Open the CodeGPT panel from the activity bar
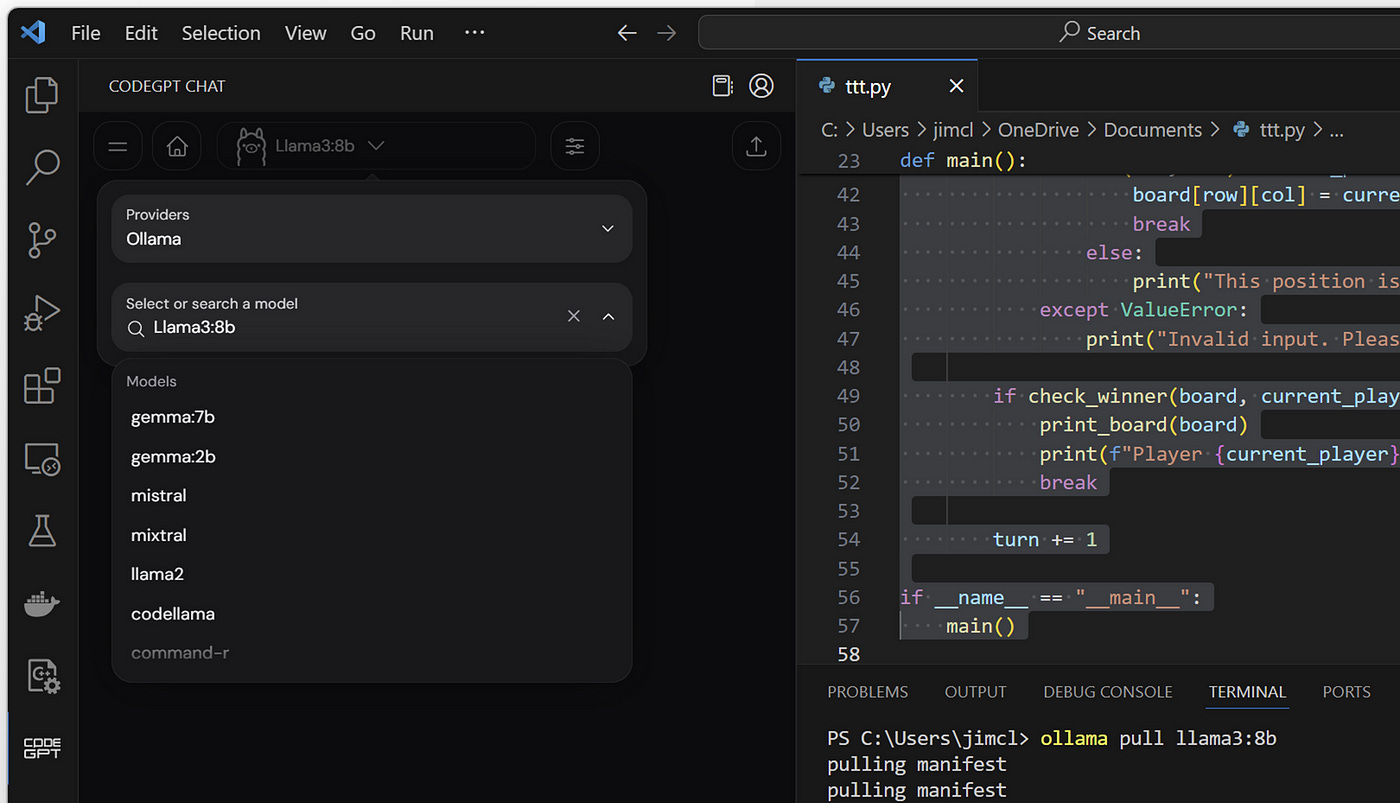 point(41,747)
